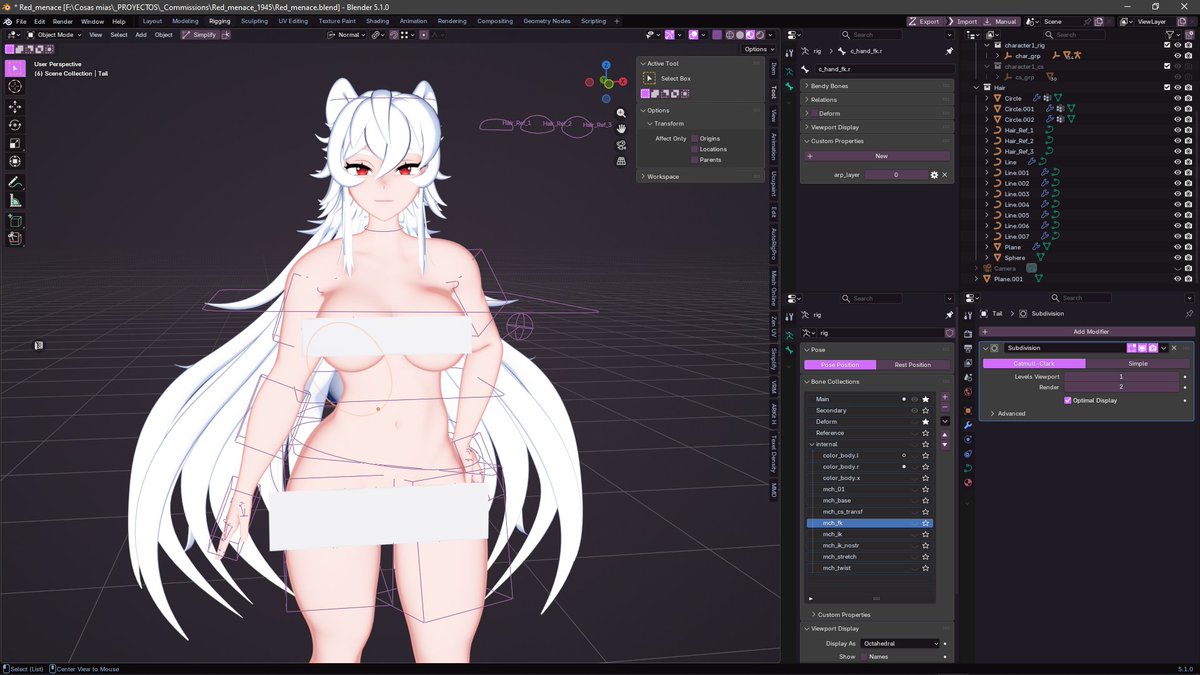Click the X axis on navigation gizmo
The width and height of the screenshot is (1200, 675).
coord(623,83)
